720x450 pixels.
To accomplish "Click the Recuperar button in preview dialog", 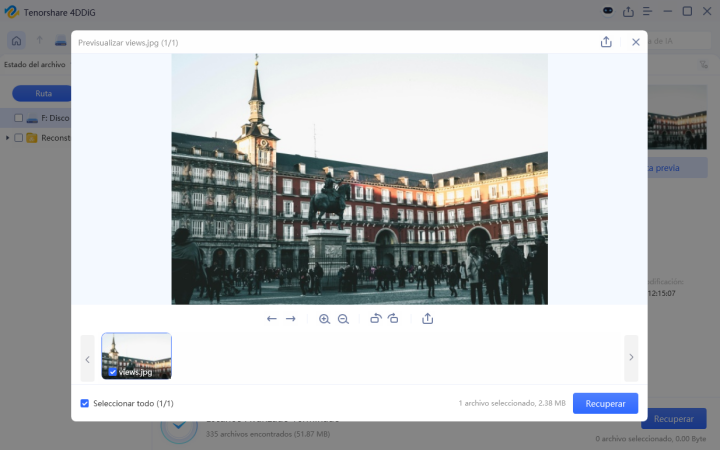I will [605, 403].
